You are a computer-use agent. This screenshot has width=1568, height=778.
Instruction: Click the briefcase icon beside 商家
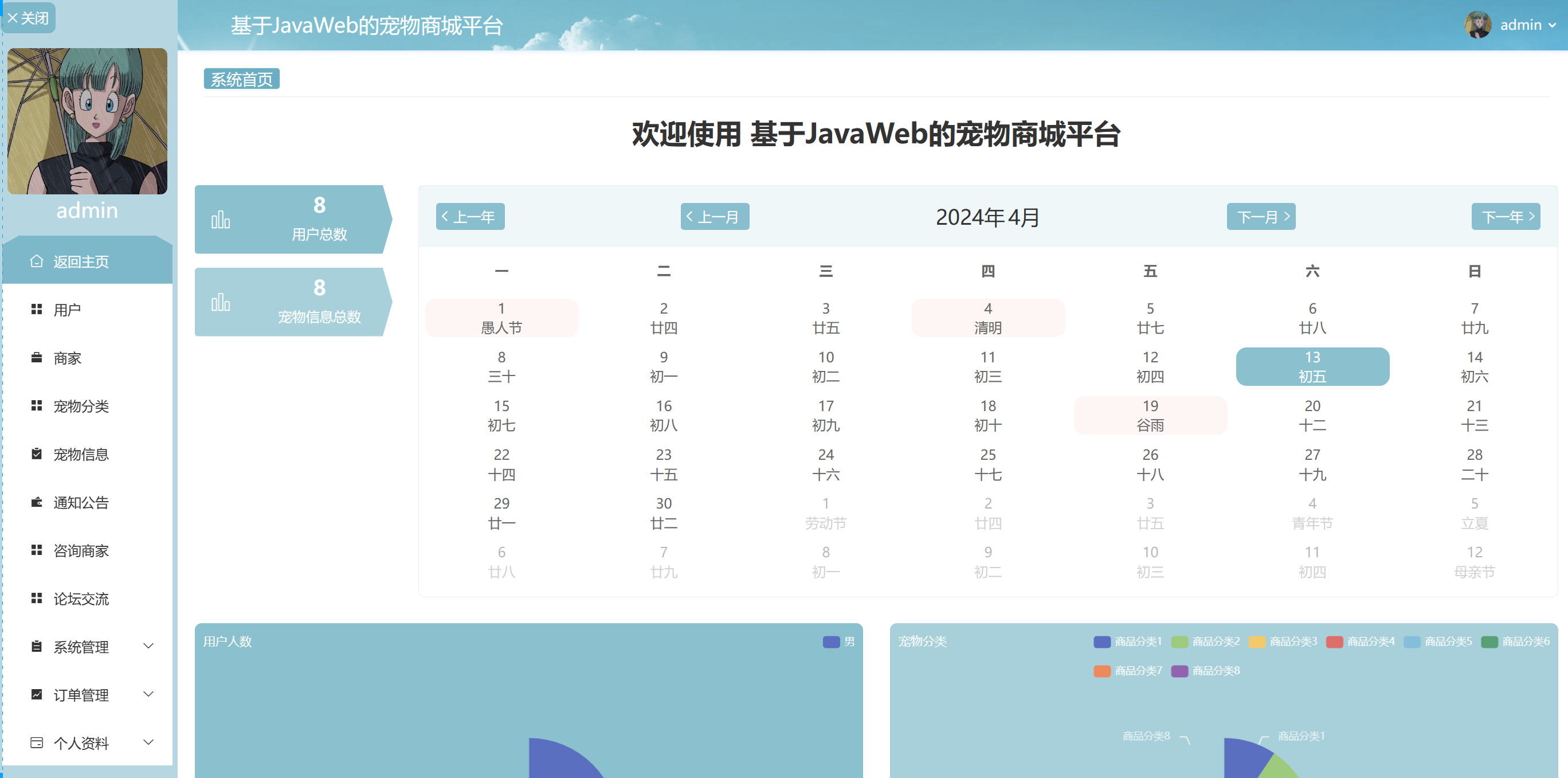[x=37, y=357]
